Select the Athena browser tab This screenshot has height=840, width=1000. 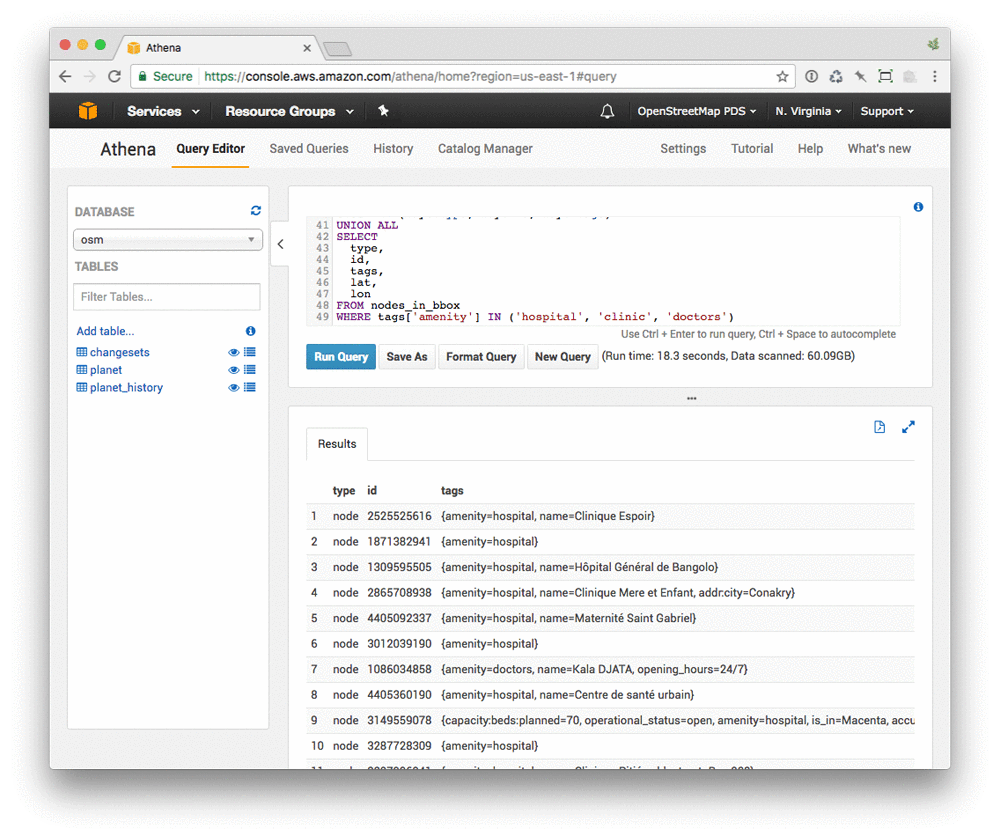point(217,48)
